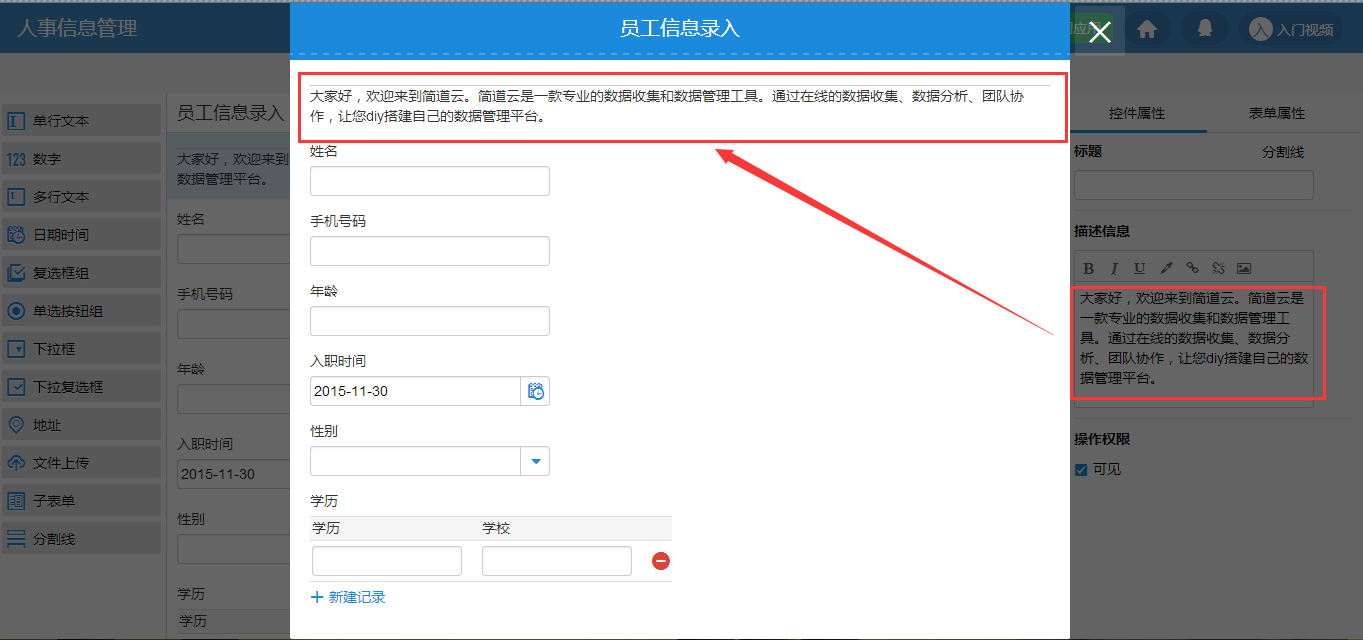Open the calendar picker for 入职时间
1363x640 pixels.
[x=536, y=391]
